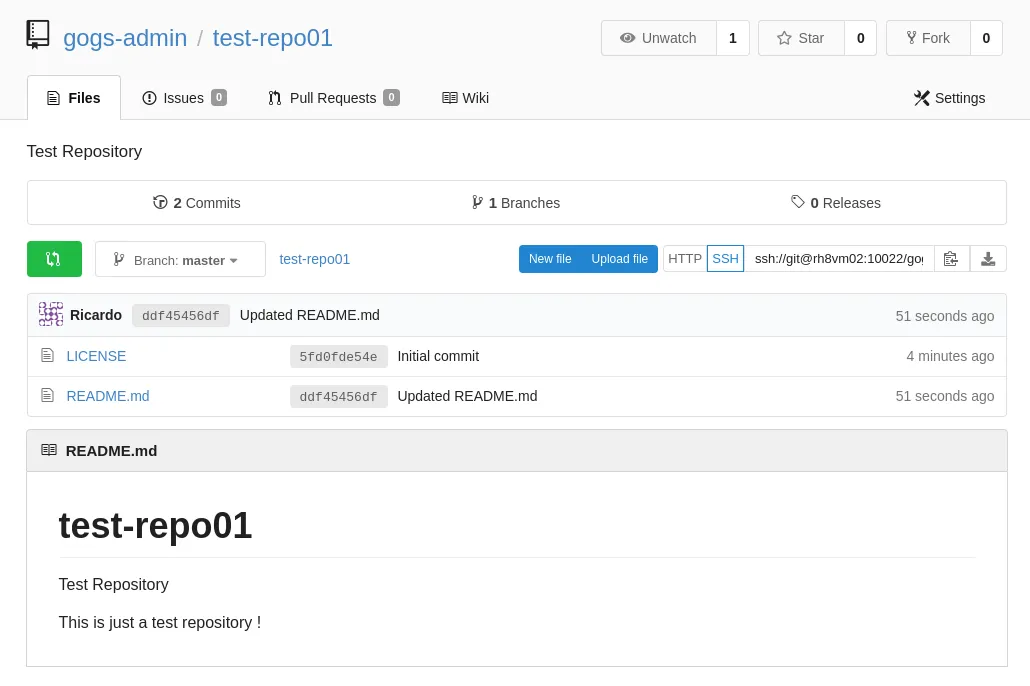Collapse the README.md preview panel
Screen dimensions: 1030x686
[49, 449]
